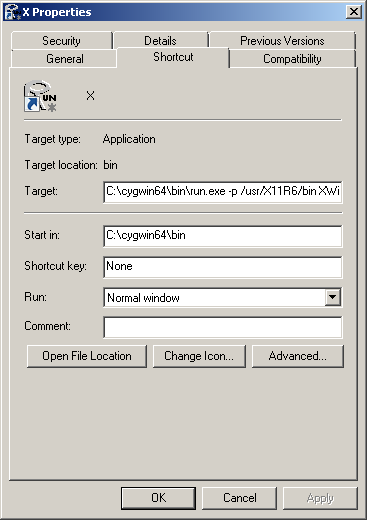Click into the Target field
The image size is (367, 520).
tap(223, 192)
